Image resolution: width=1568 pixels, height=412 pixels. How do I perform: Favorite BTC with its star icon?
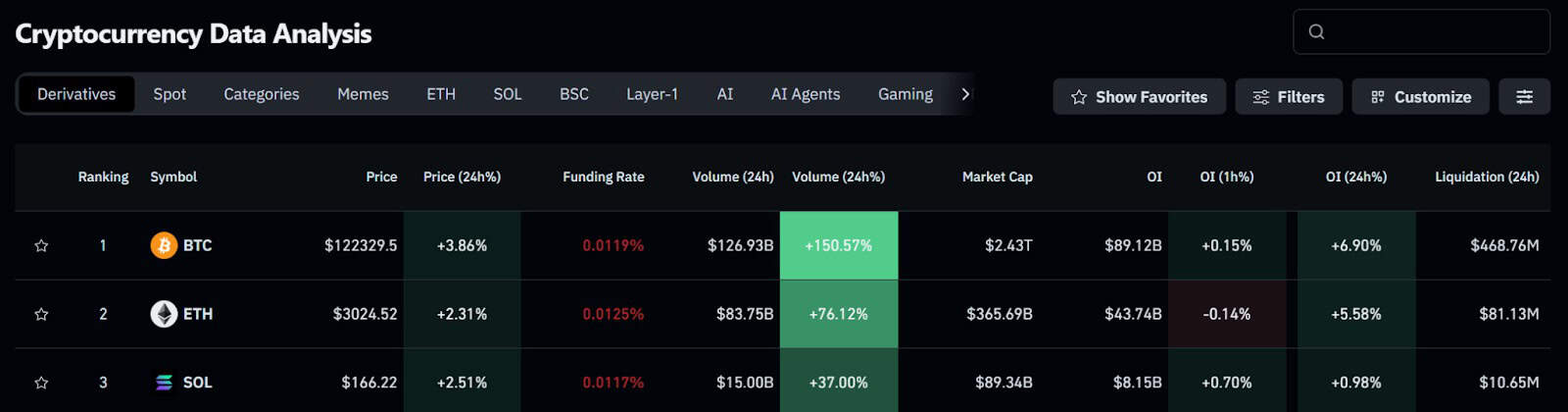41,245
